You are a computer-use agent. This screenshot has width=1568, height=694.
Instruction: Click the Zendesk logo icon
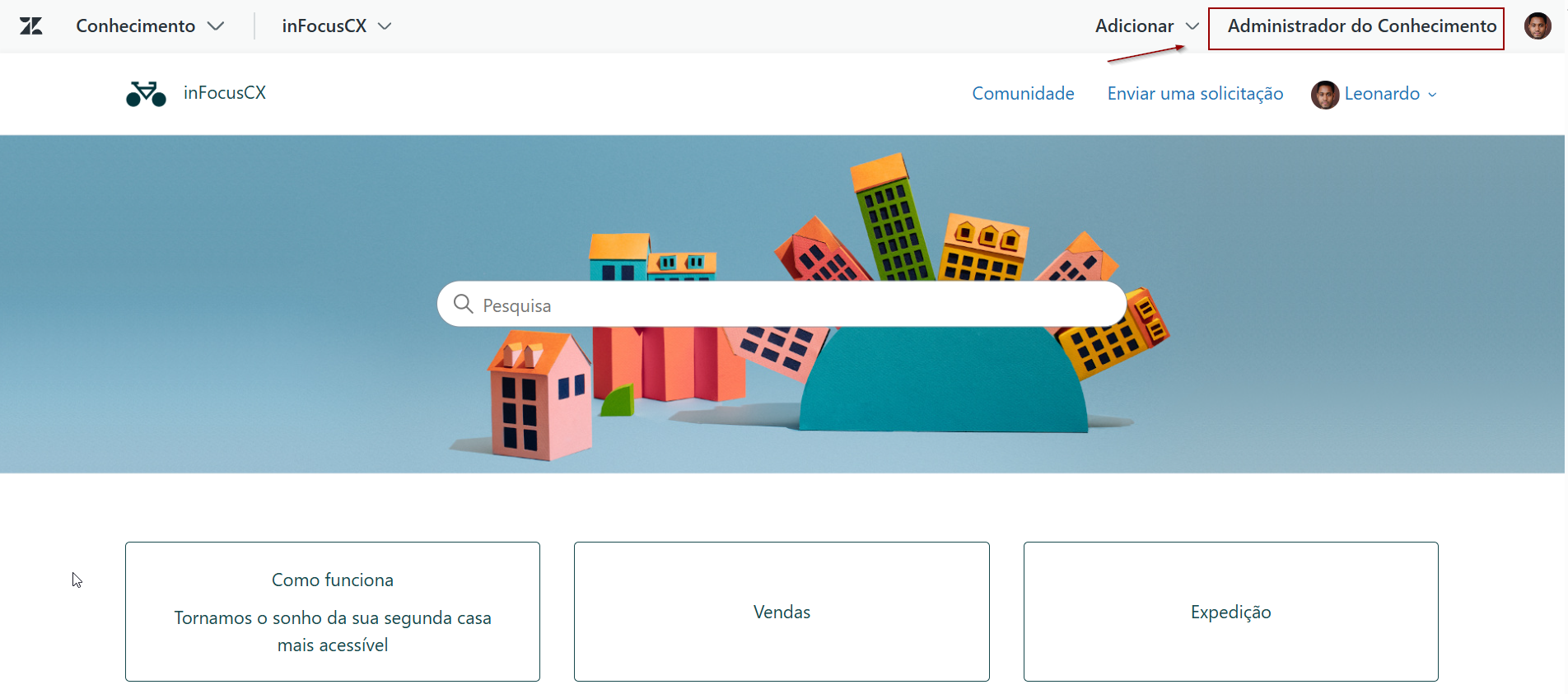[31, 26]
